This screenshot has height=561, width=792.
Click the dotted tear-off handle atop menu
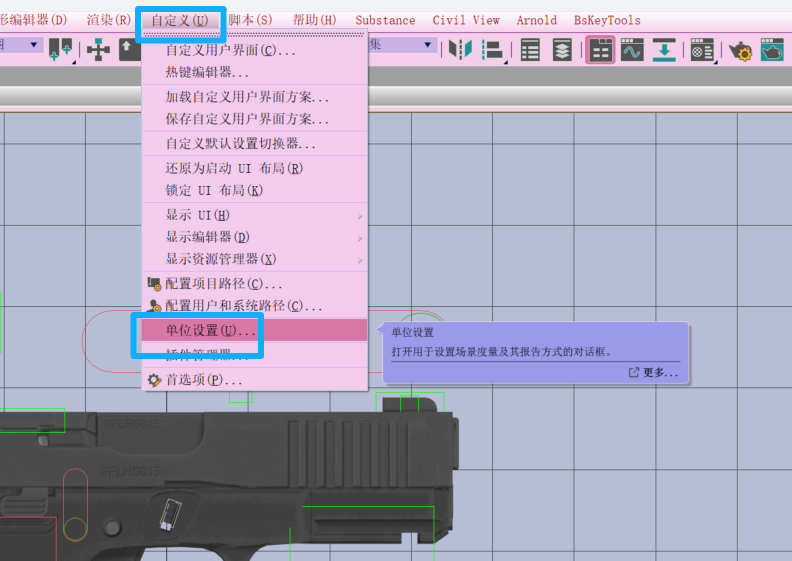coord(255,35)
